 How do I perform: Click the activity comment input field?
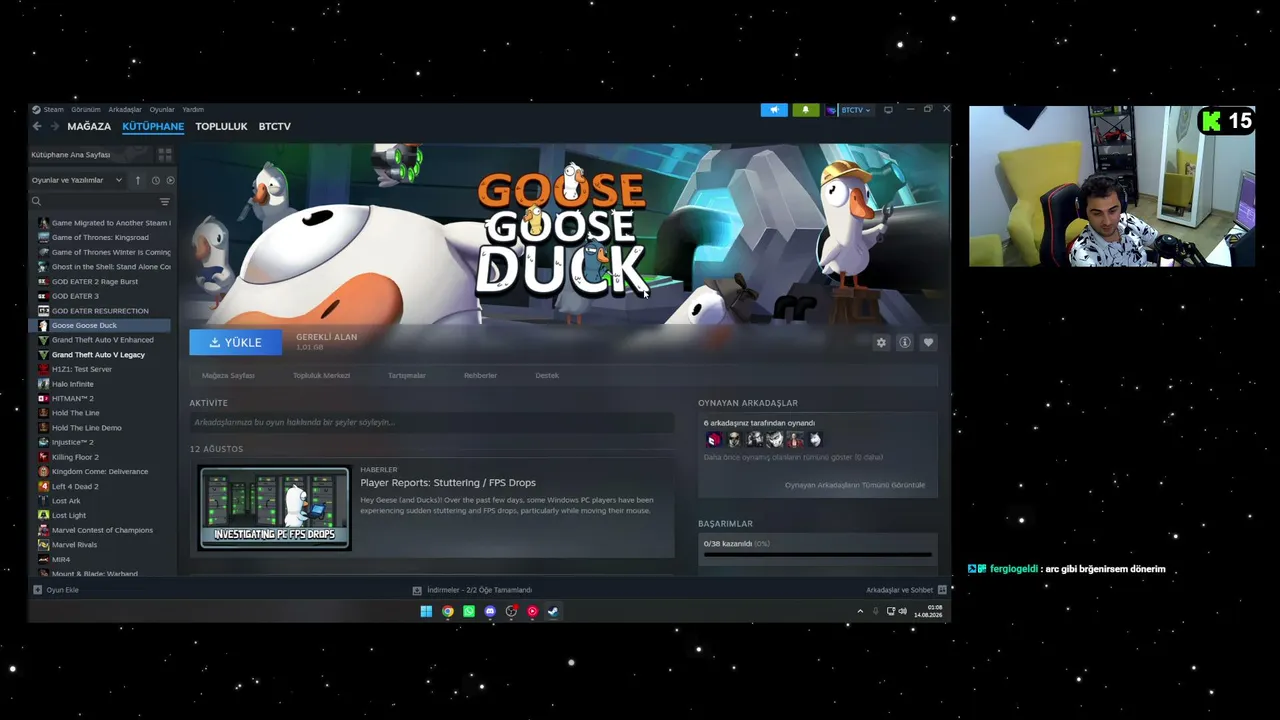(432, 422)
